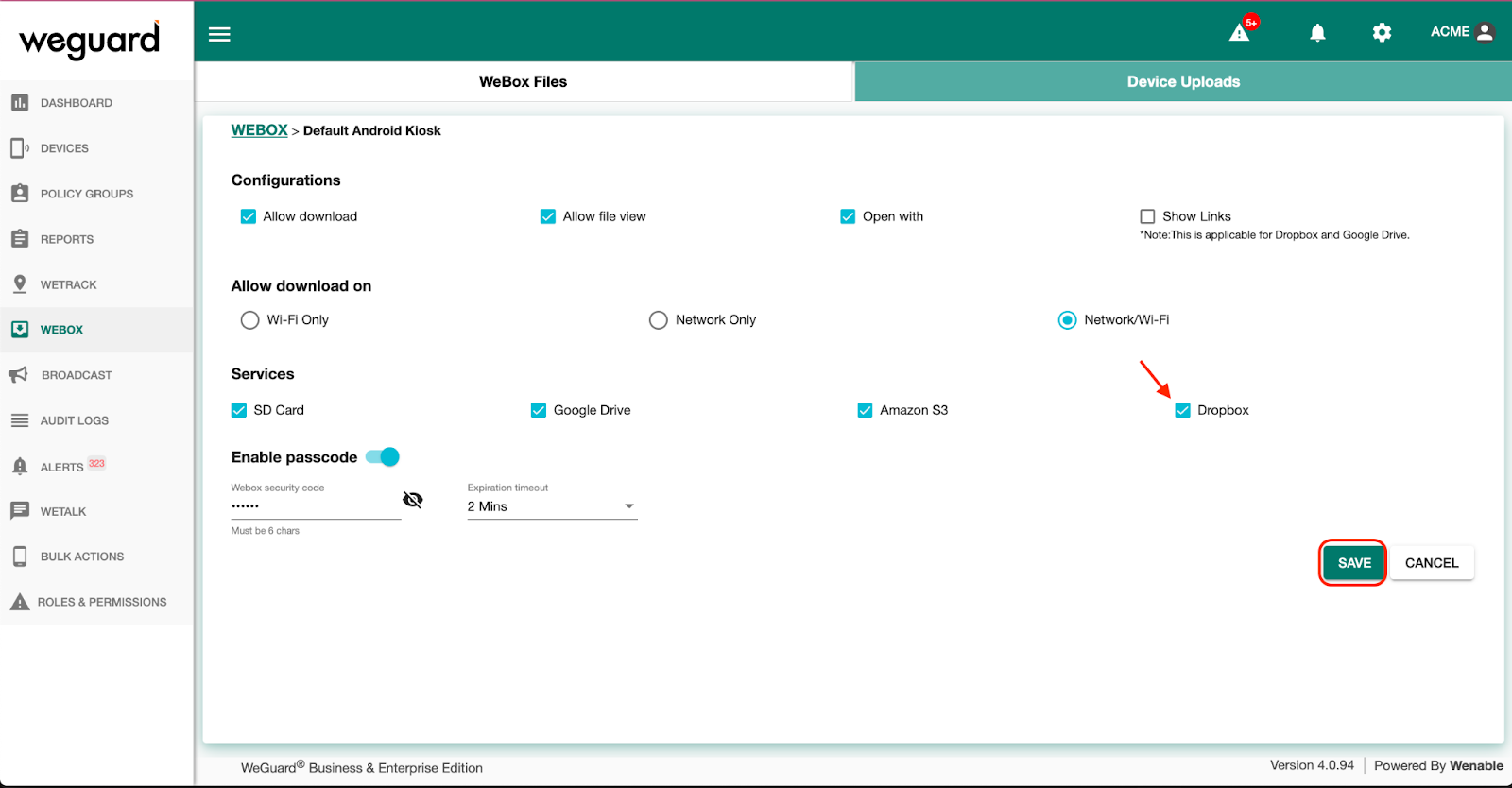Switch to the WeBox Files tab
Viewport: 1512px width, 788px height.
coord(524,82)
